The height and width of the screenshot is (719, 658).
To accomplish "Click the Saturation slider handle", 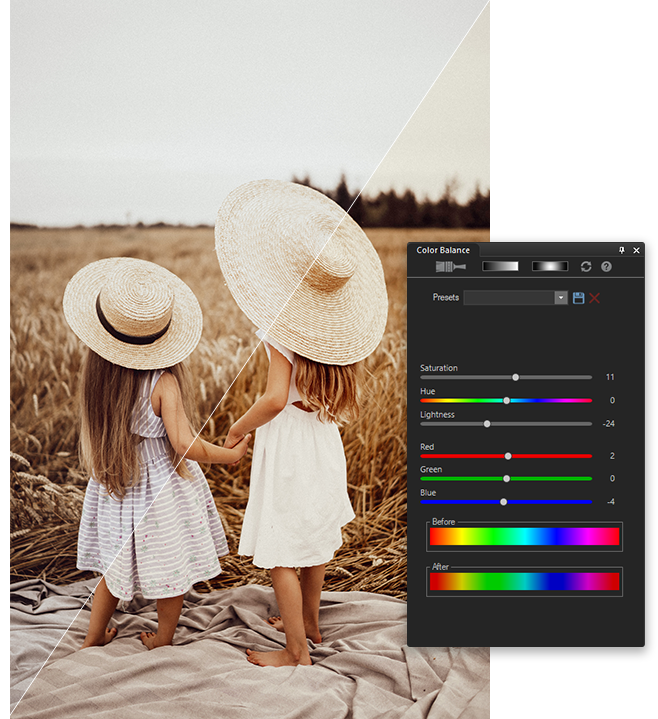I will click(x=515, y=377).
